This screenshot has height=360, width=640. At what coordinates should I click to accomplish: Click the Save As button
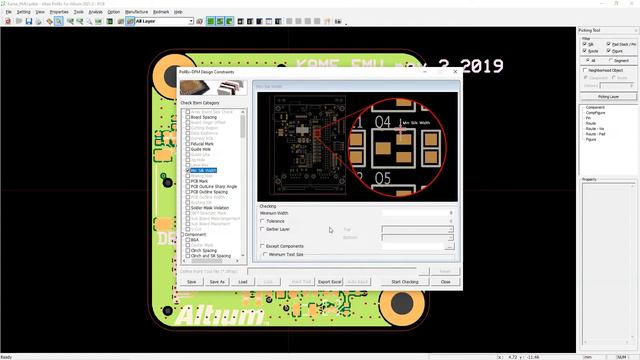[x=217, y=282]
